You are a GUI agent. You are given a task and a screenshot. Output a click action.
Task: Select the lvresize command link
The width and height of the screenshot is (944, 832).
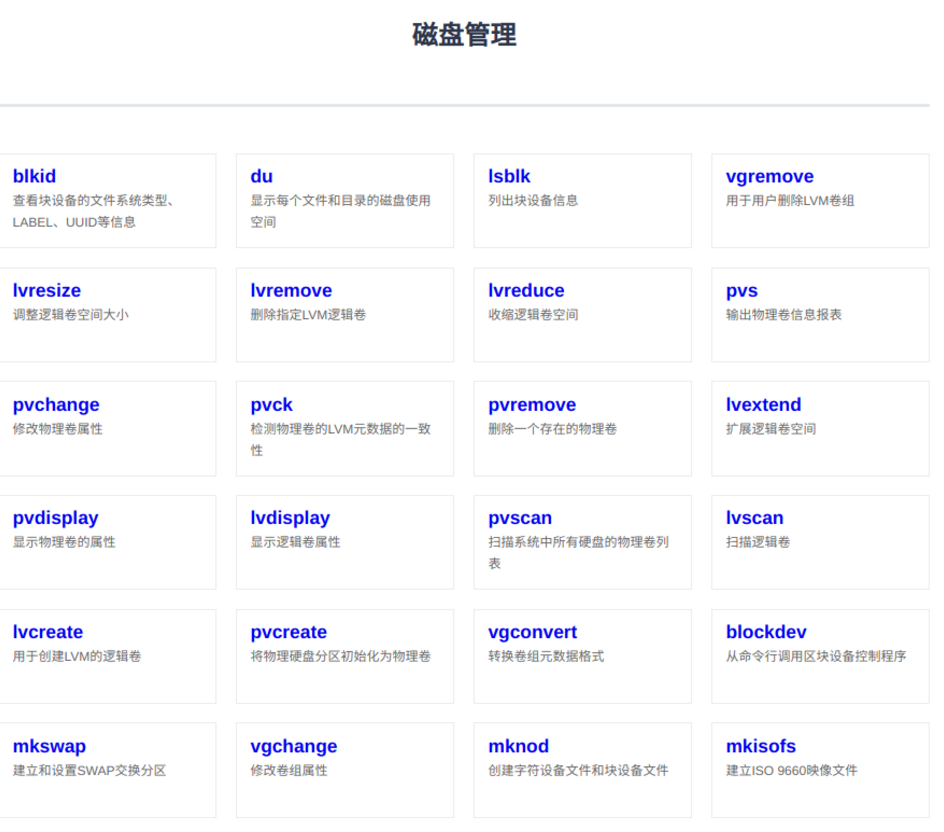click(x=47, y=290)
